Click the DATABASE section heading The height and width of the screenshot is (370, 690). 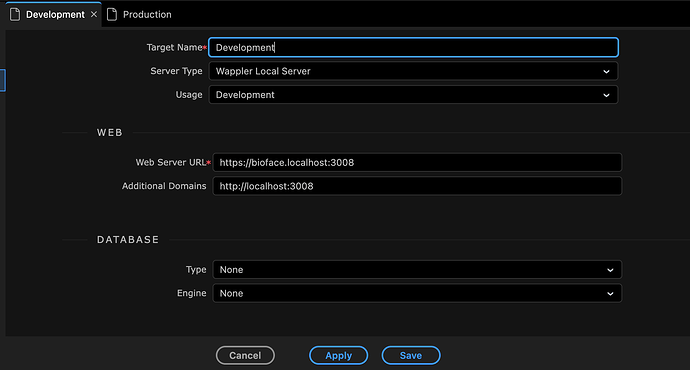(x=128, y=240)
